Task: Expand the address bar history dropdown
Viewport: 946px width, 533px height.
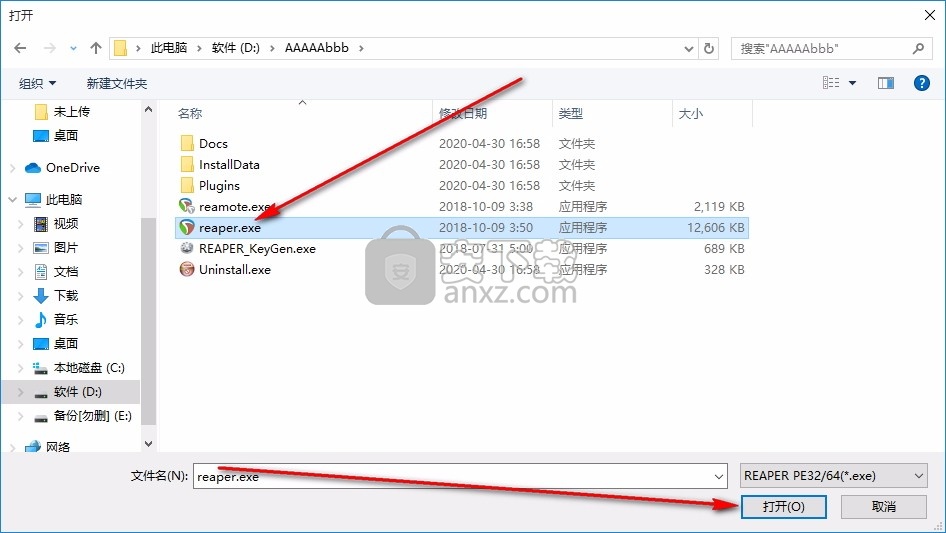Action: (x=688, y=49)
